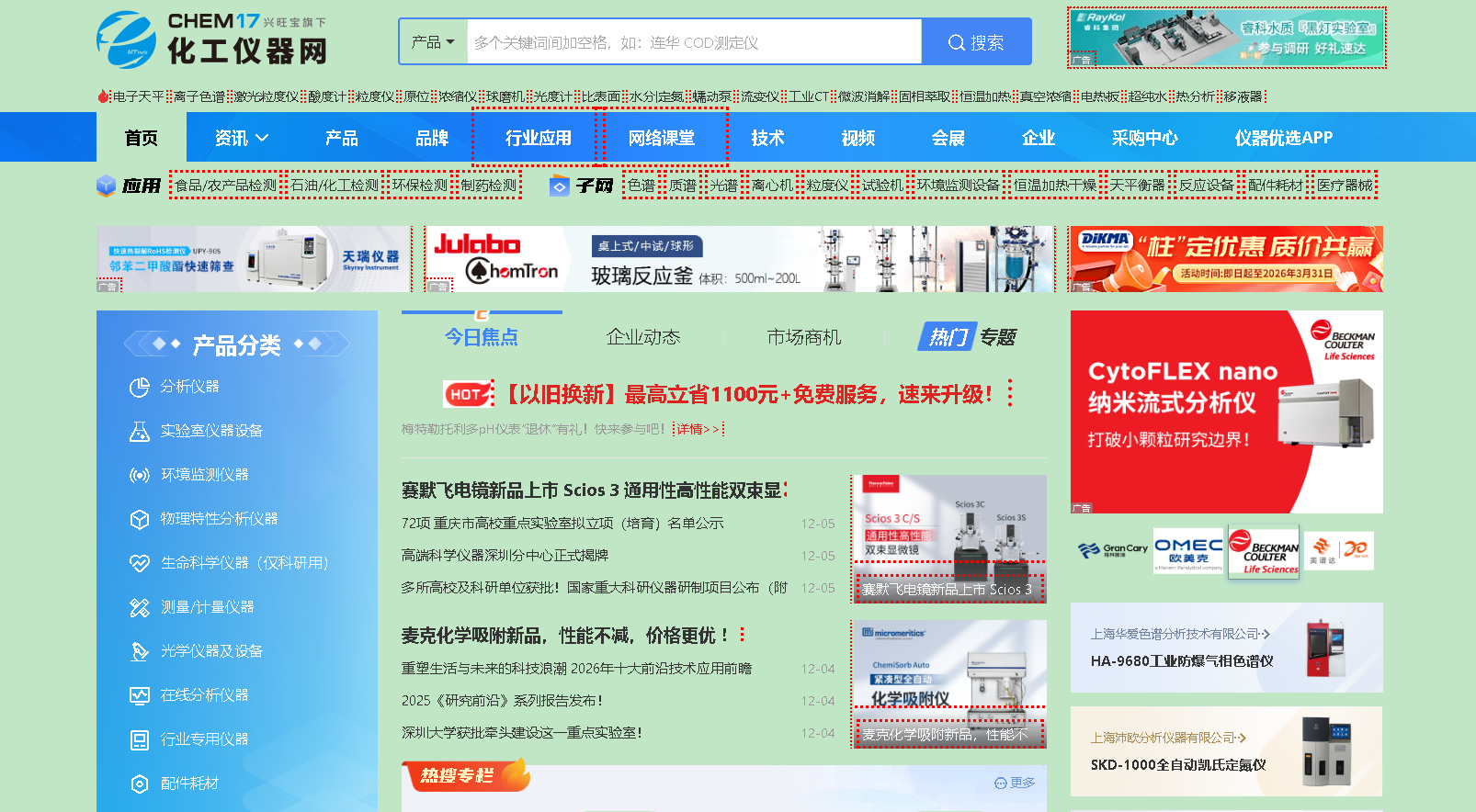
Task: Switch to the 市场商机 tab
Action: [x=804, y=337]
